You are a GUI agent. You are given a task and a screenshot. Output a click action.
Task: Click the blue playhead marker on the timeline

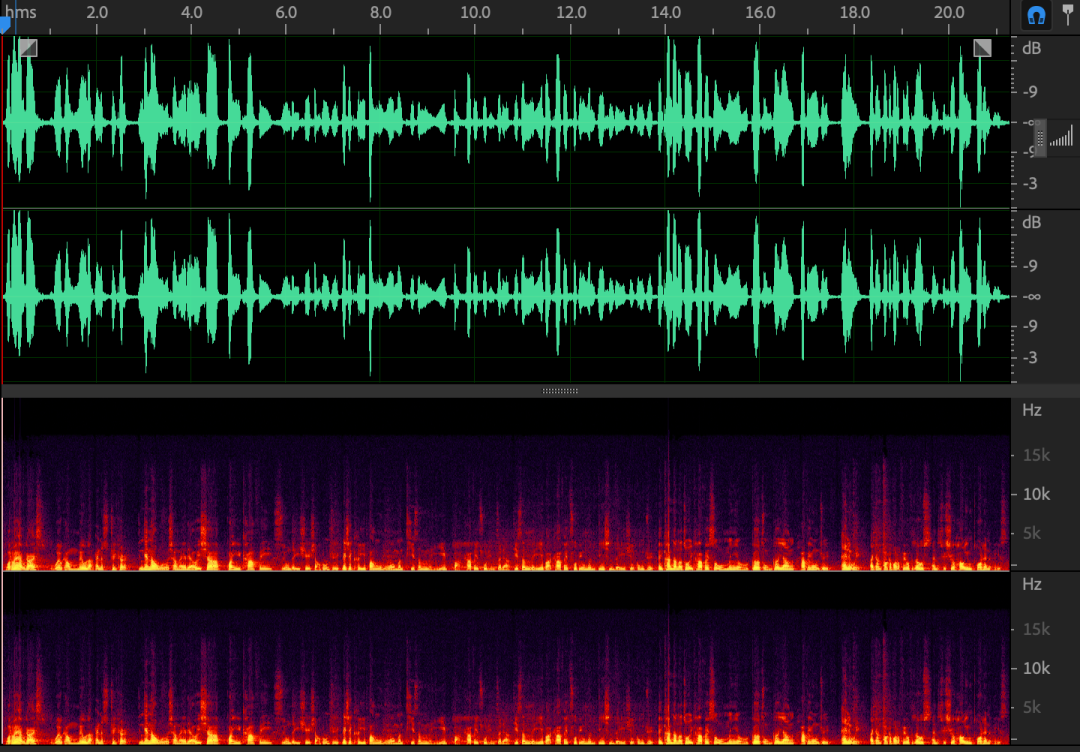(x=5, y=25)
